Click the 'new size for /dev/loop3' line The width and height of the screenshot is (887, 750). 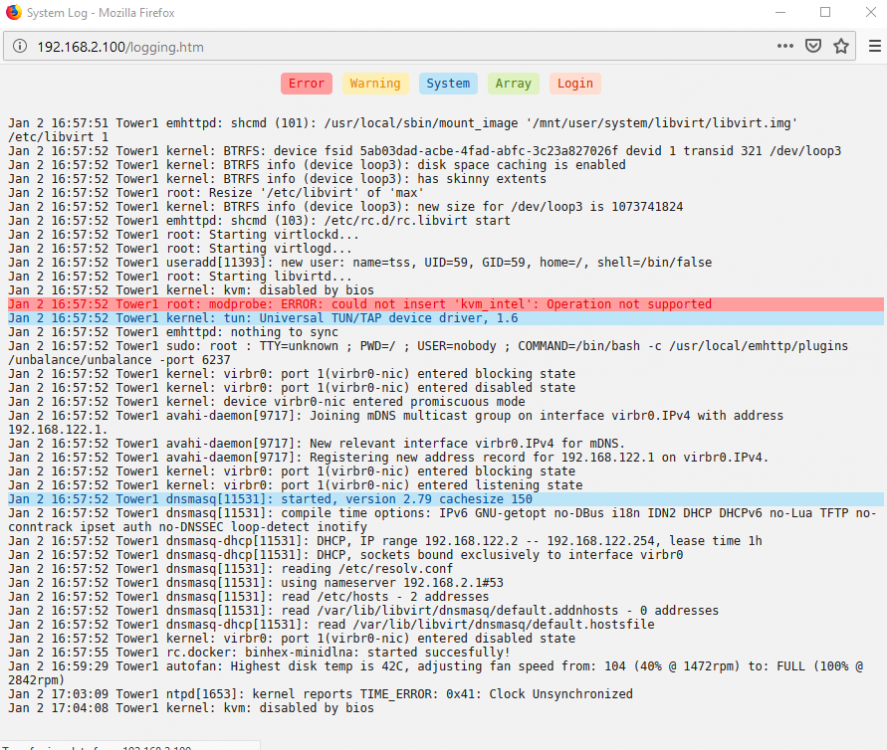coord(346,207)
